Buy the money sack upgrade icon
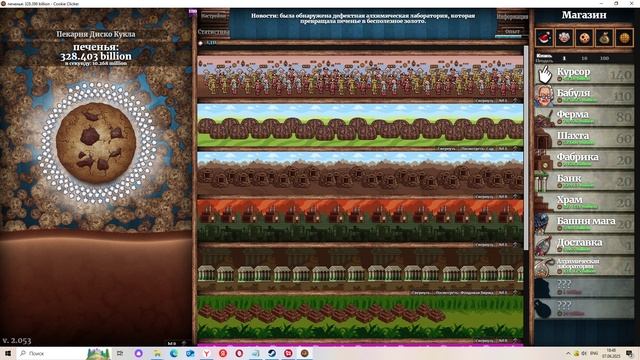 [x=604, y=38]
